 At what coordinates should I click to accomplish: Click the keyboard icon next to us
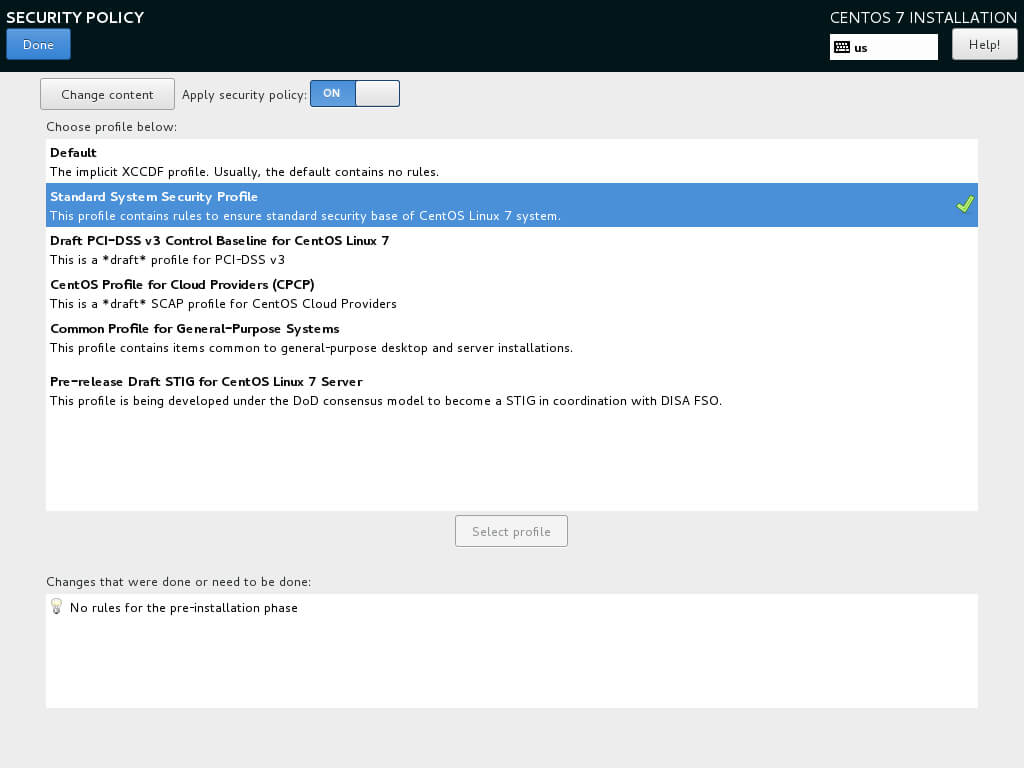[x=842, y=47]
